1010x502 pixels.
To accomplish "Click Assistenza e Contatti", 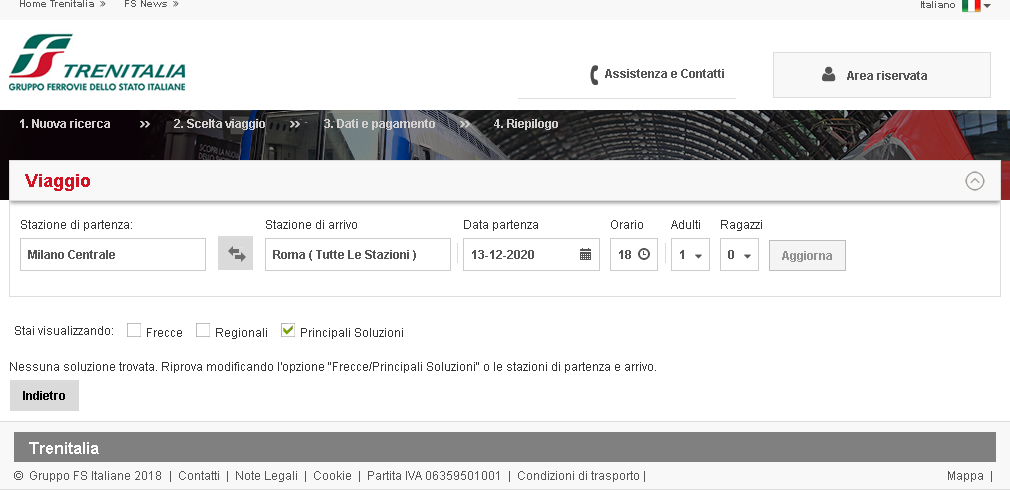I will (664, 74).
